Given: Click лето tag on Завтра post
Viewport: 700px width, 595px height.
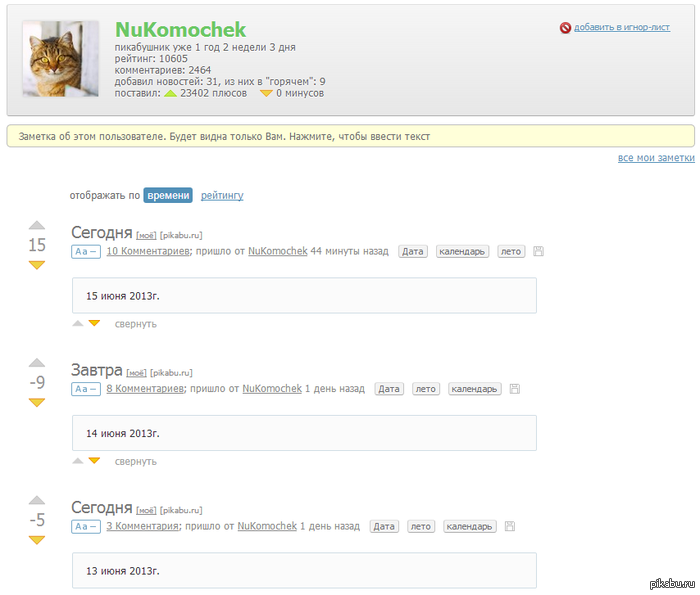Looking at the screenshot, I should [x=426, y=389].
